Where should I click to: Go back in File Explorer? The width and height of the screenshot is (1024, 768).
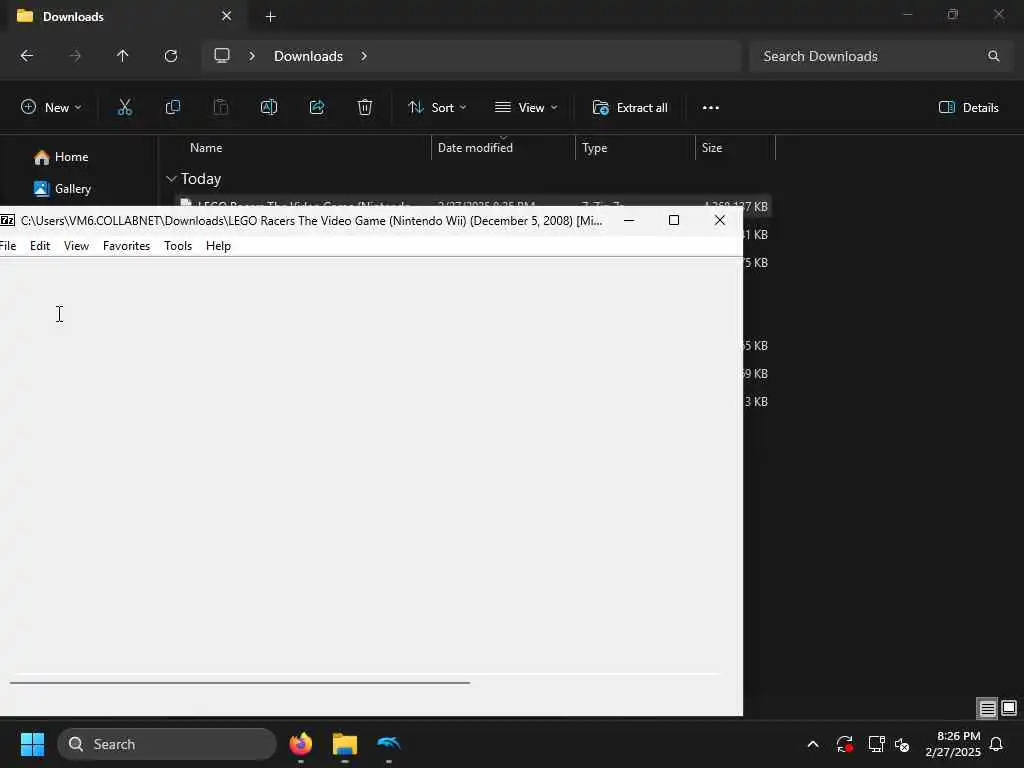tap(27, 56)
